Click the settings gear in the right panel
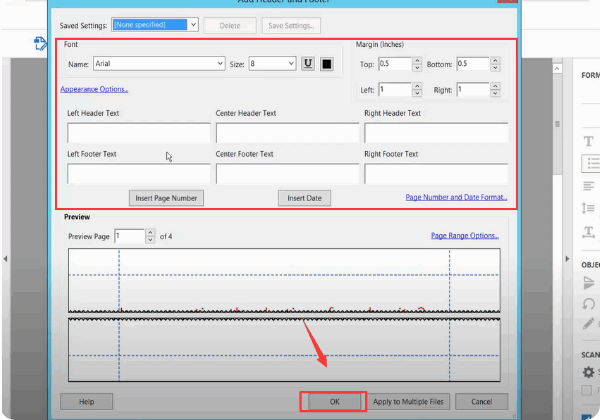 coord(588,372)
